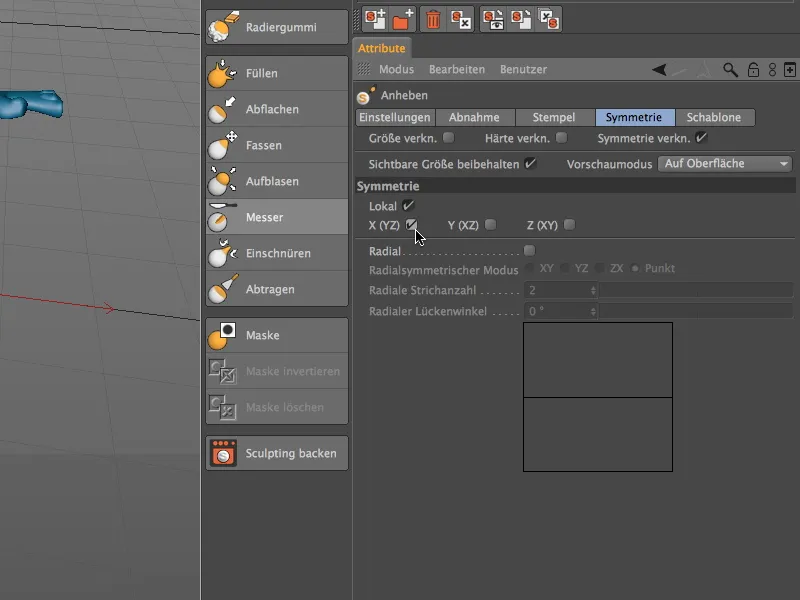
Task: Select the Radiergummi eraser sculpt tool
Action: (277, 27)
